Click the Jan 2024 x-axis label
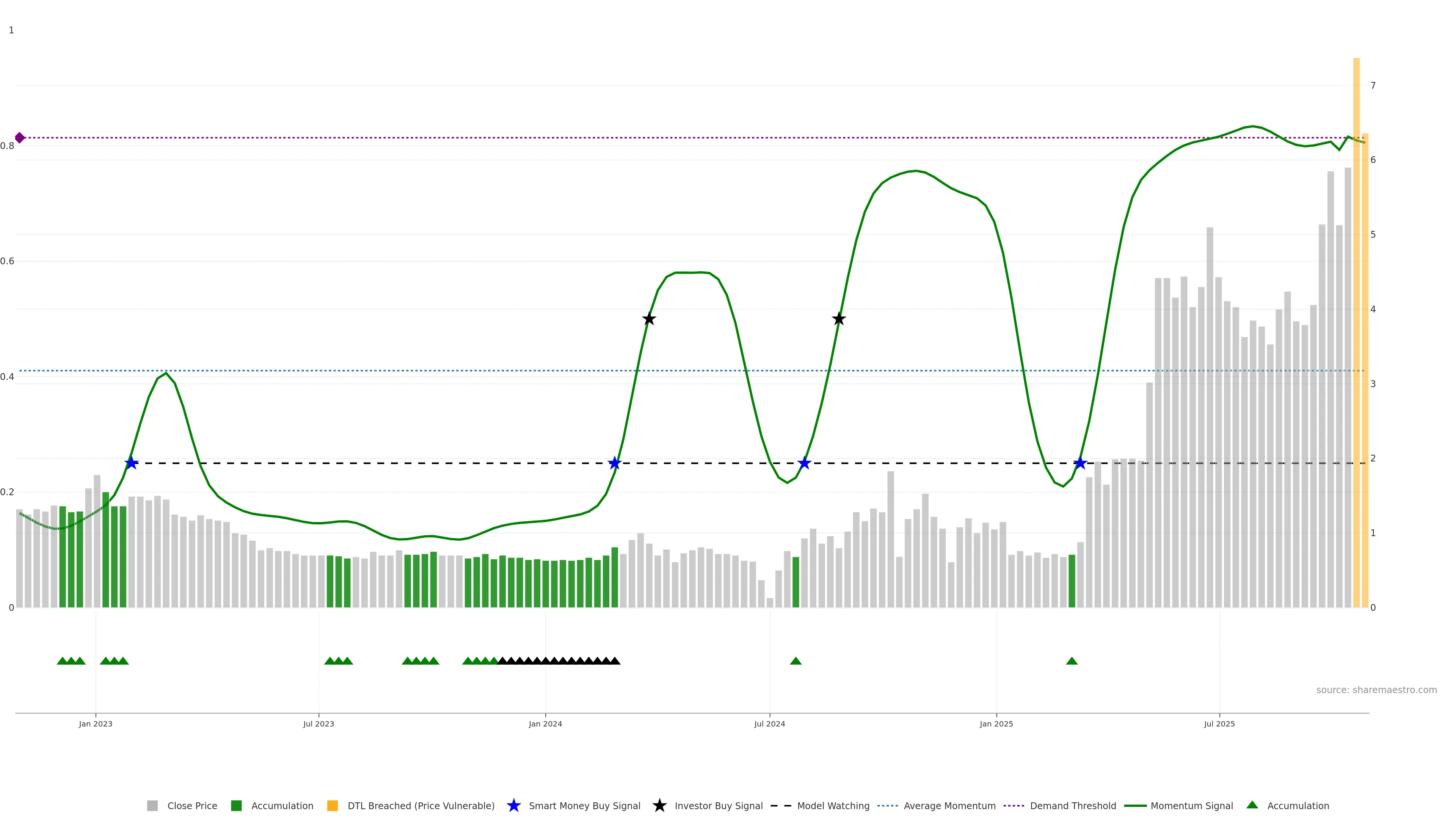The width and height of the screenshot is (1456, 819). [545, 723]
